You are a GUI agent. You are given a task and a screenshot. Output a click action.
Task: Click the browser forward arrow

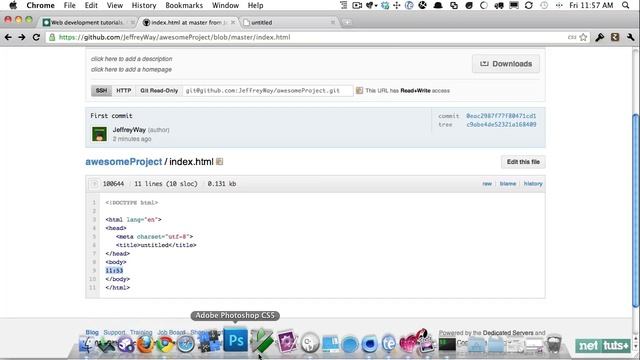pos(22,37)
